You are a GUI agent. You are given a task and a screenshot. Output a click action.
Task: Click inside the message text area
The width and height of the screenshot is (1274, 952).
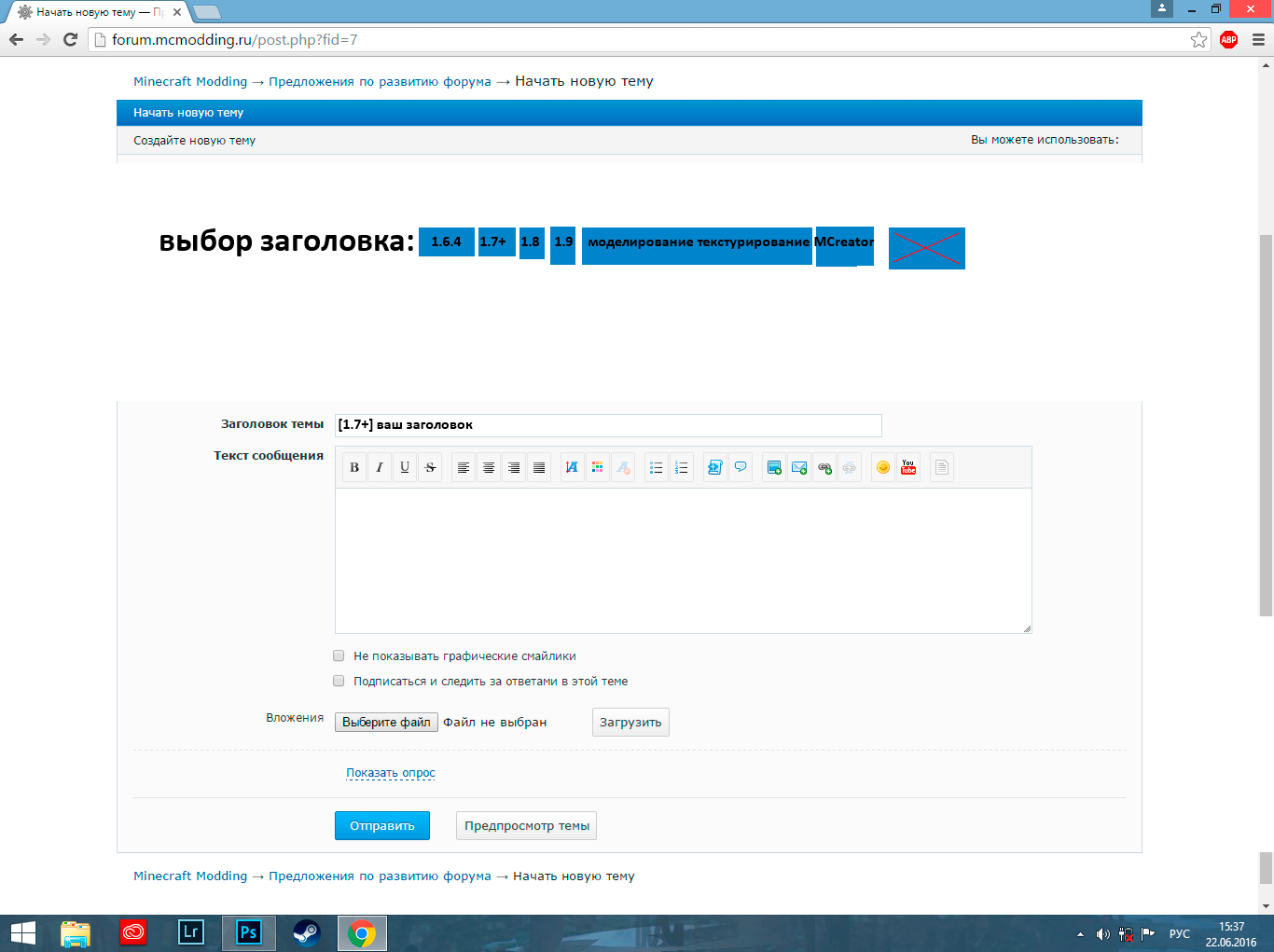tap(683, 560)
